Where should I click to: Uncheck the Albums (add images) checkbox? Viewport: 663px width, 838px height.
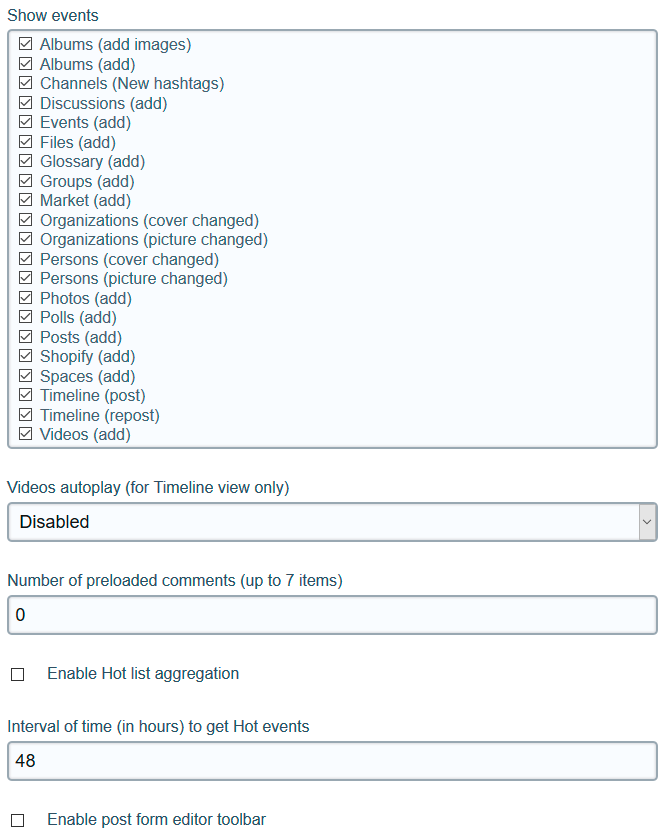(26, 45)
